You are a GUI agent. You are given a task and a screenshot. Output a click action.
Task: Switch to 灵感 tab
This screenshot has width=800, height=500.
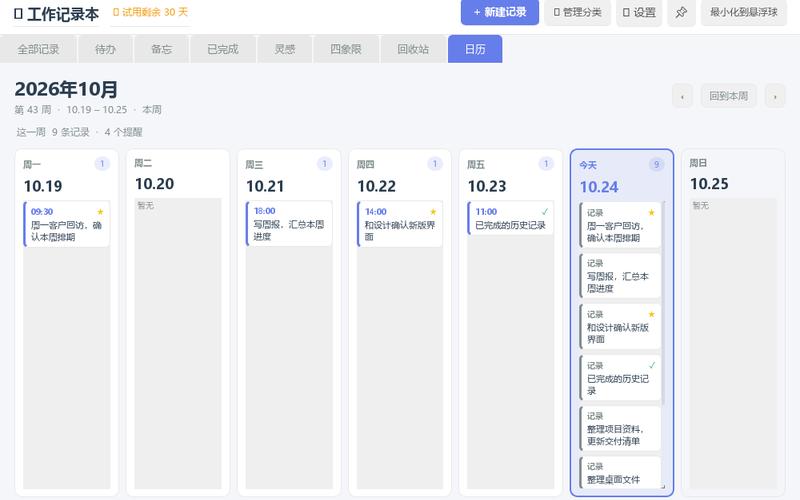(285, 49)
